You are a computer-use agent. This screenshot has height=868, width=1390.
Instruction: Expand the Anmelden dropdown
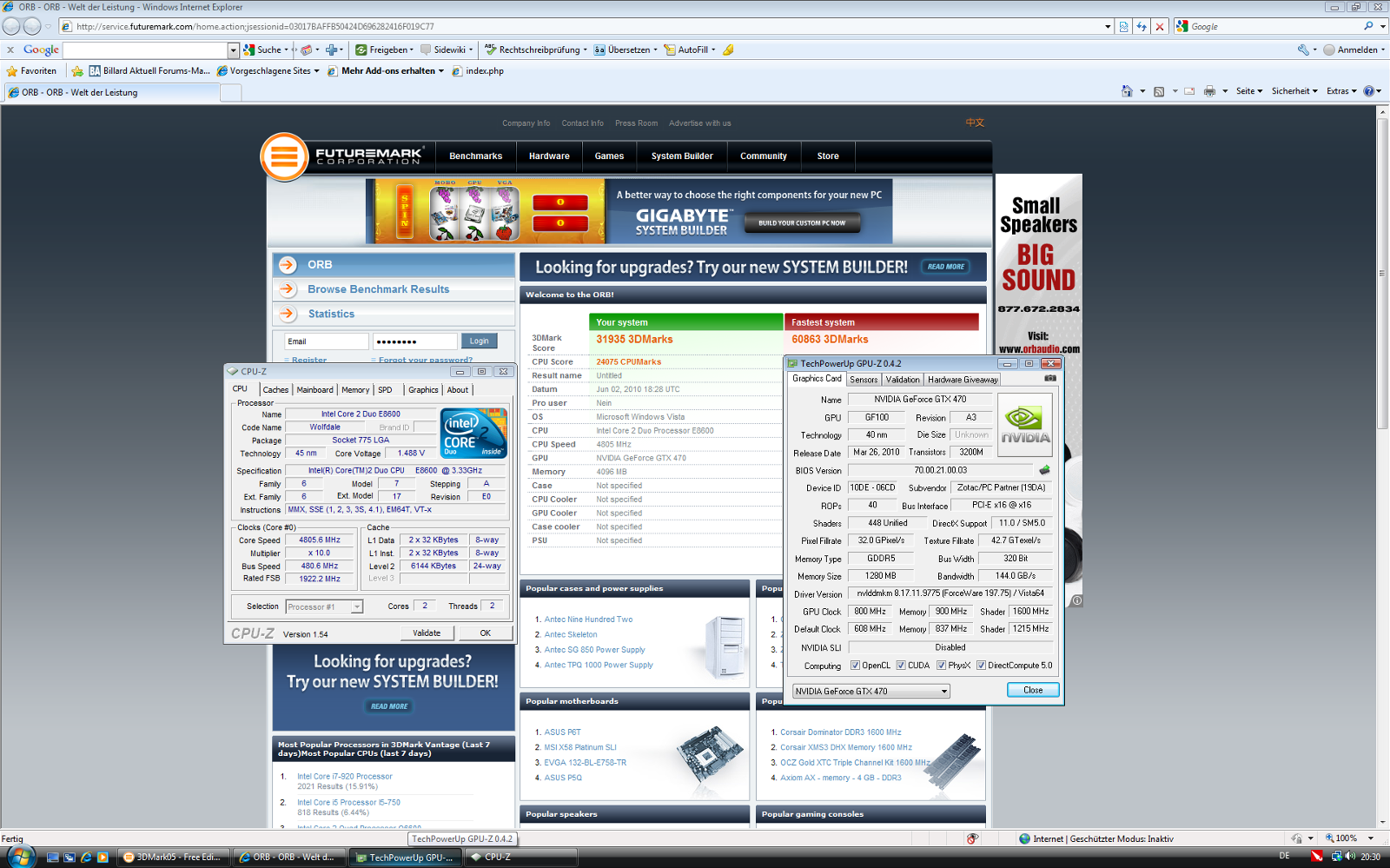click(1383, 50)
